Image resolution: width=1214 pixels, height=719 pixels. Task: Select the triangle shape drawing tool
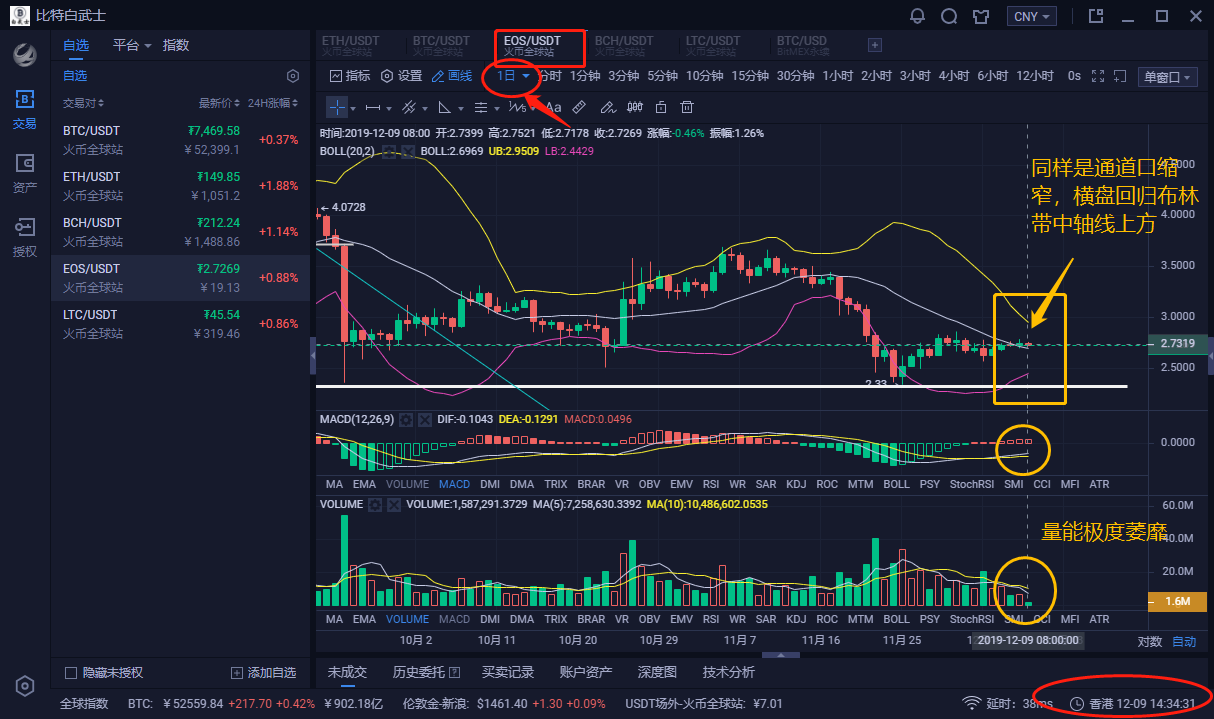tap(445, 107)
